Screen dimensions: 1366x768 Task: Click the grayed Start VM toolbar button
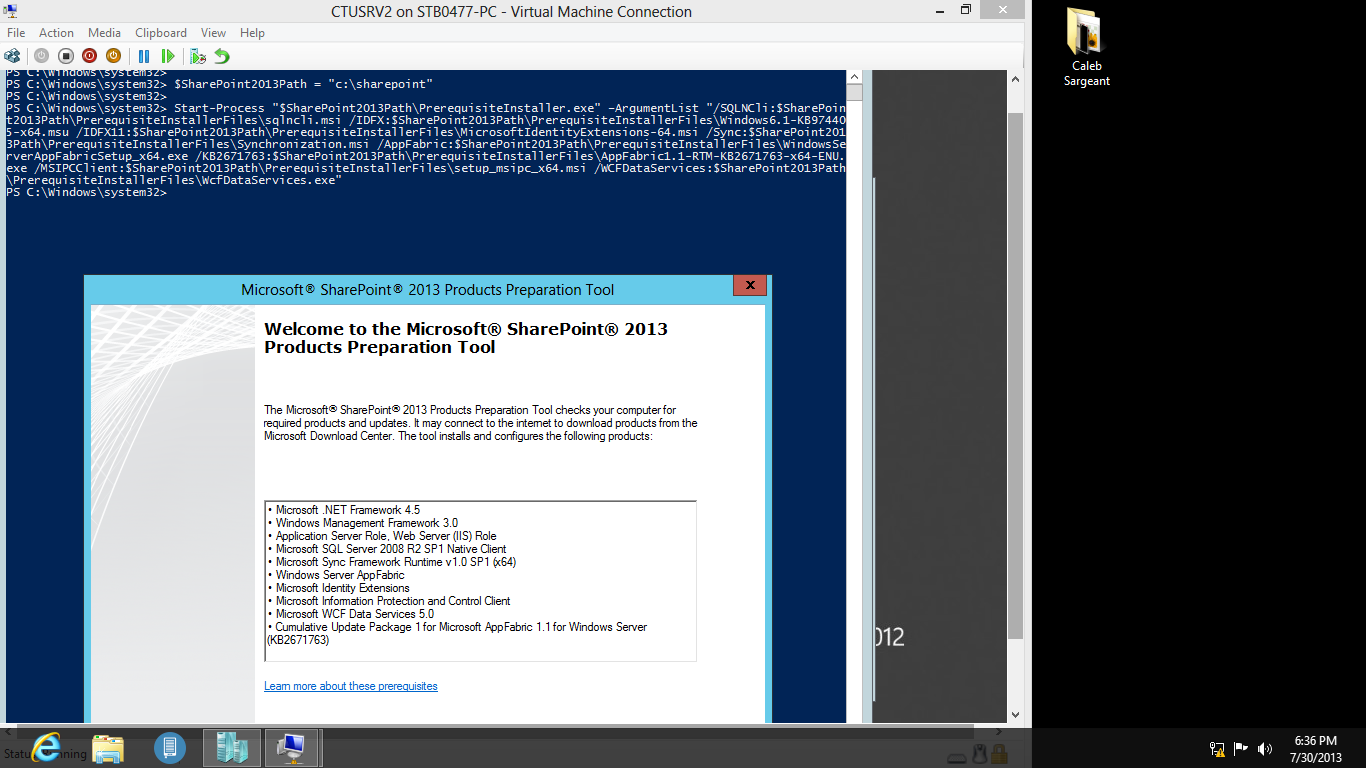point(41,56)
